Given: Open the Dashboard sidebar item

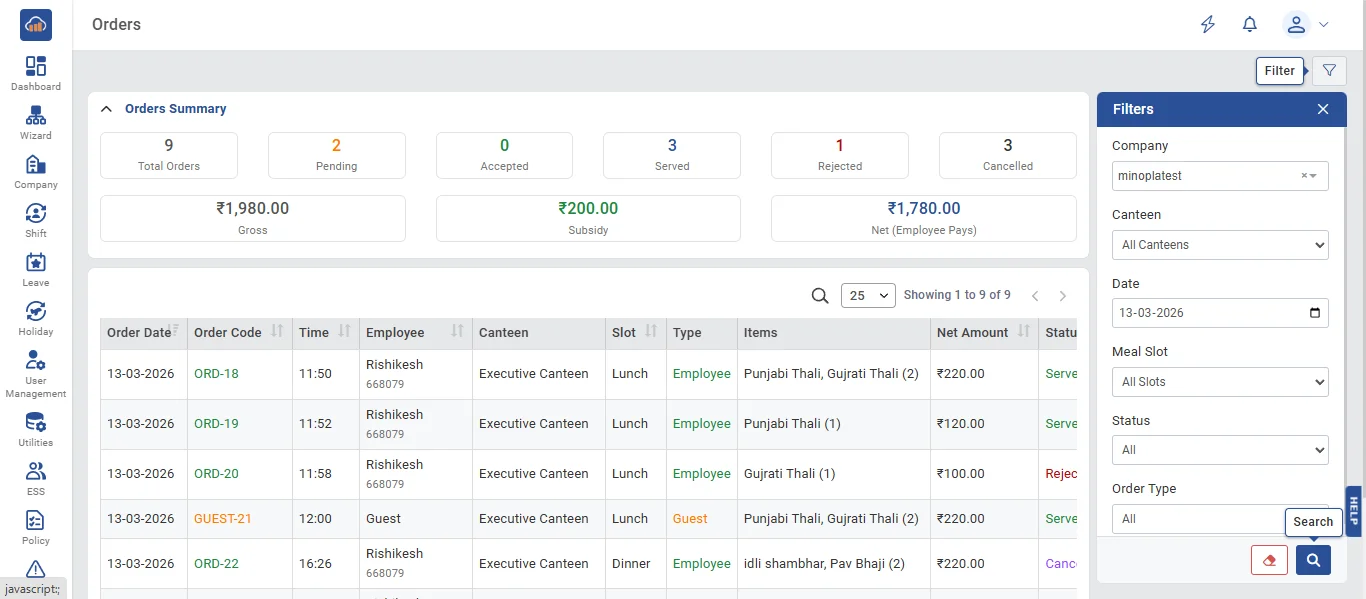Looking at the screenshot, I should [x=36, y=74].
